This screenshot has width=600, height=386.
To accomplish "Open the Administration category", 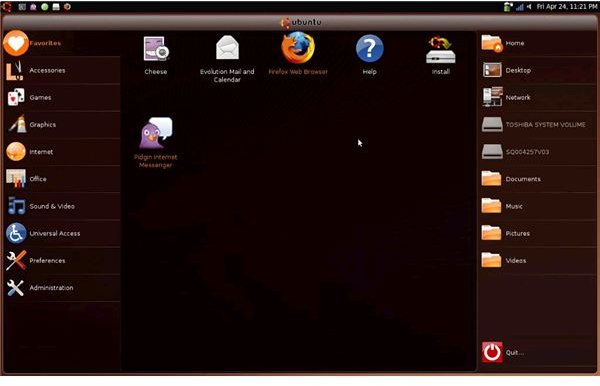I will 62,288.
